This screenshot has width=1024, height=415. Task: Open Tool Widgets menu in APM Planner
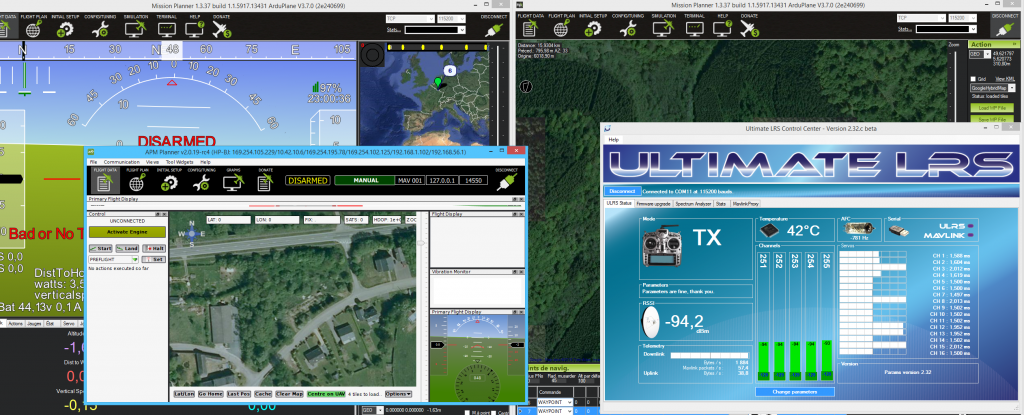point(179,161)
